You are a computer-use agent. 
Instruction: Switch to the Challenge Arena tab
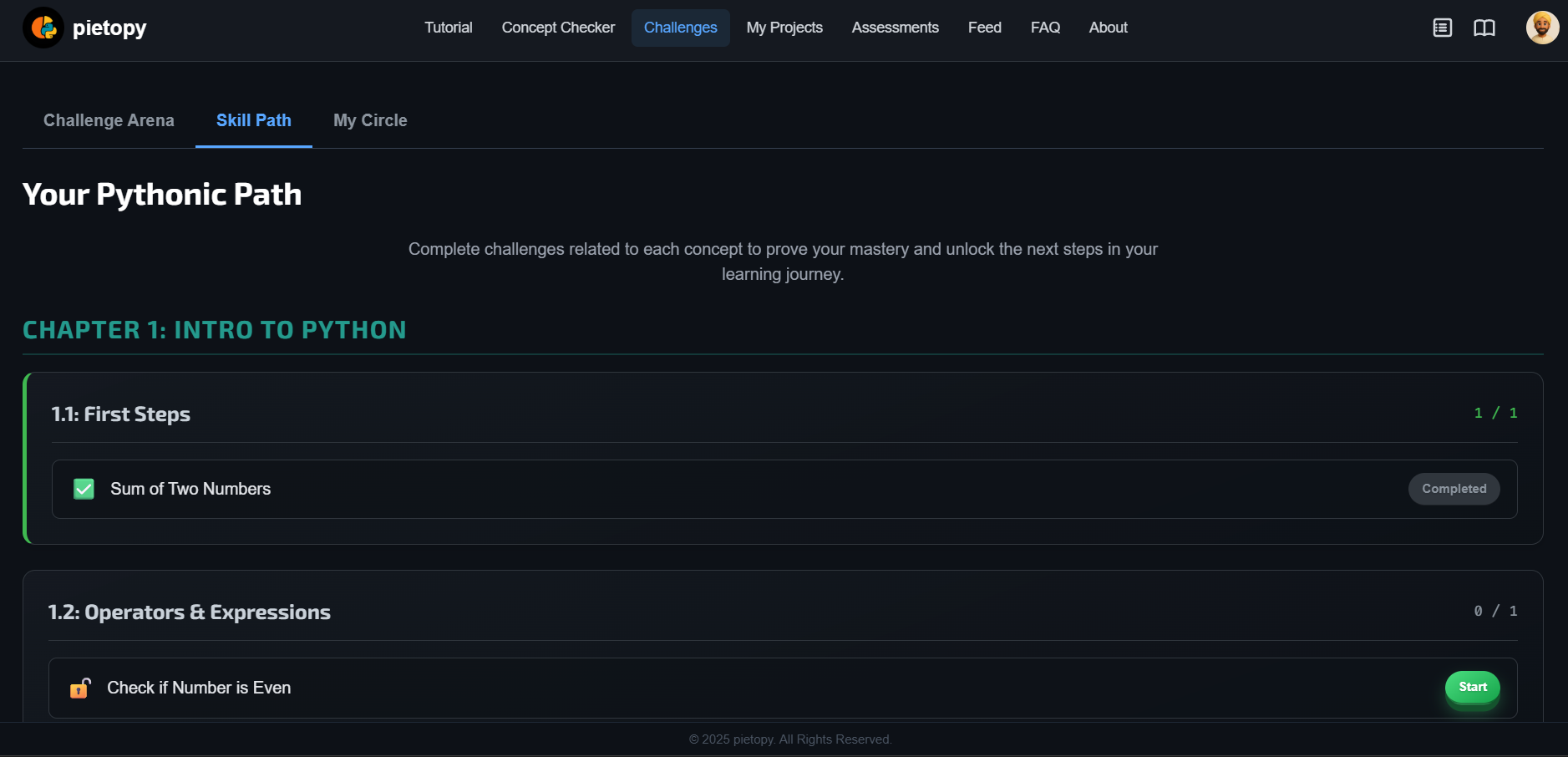(x=109, y=120)
